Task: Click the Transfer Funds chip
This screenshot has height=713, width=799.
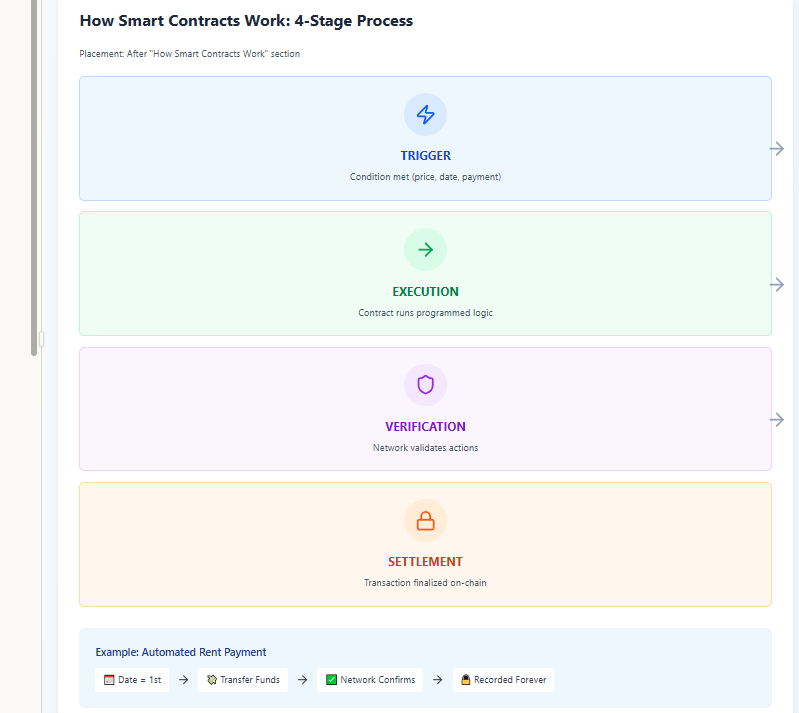Action: [x=243, y=680]
